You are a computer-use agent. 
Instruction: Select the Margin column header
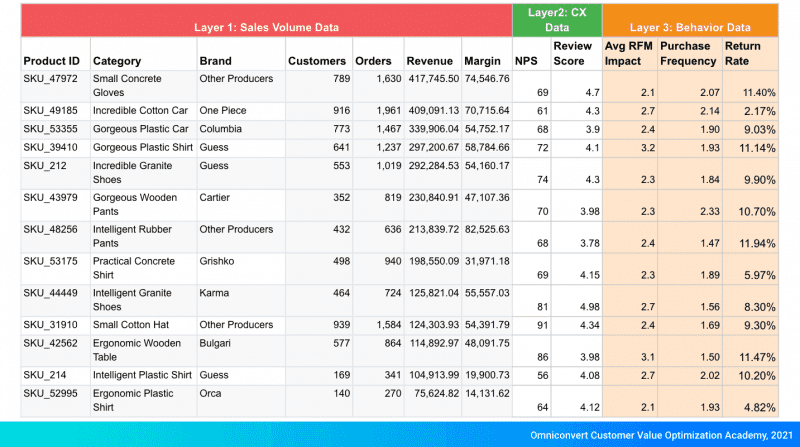click(482, 61)
